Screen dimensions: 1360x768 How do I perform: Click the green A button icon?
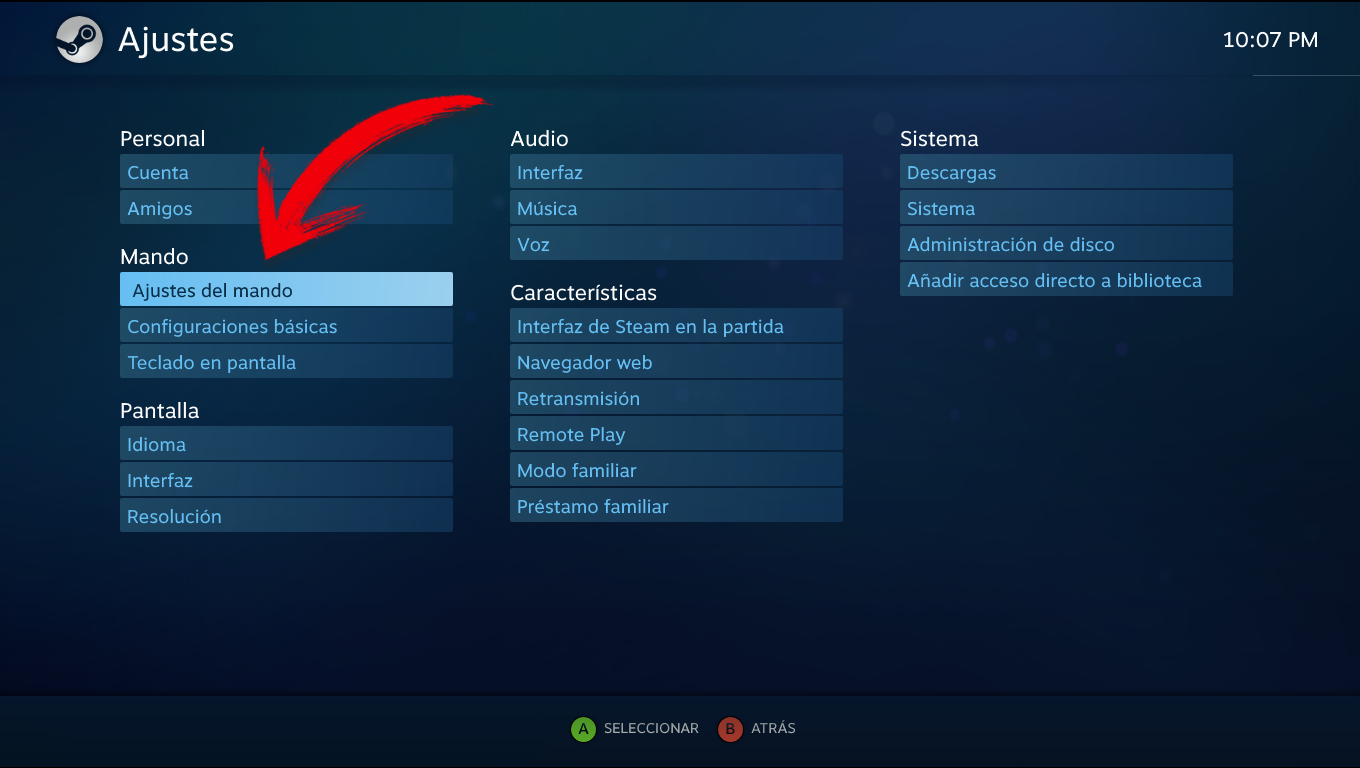pyautogui.click(x=583, y=729)
